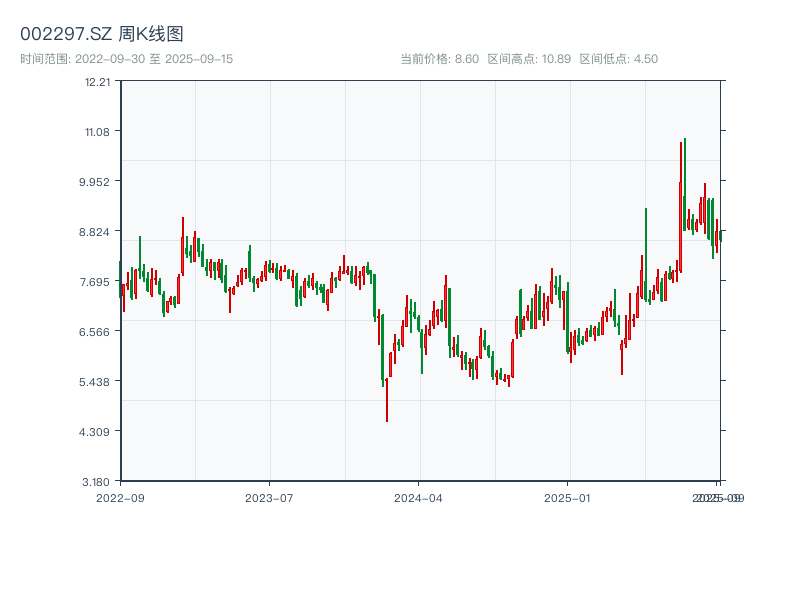Click the lowest red candlestick near 4.50
The width and height of the screenshot is (800, 600).
[387, 400]
